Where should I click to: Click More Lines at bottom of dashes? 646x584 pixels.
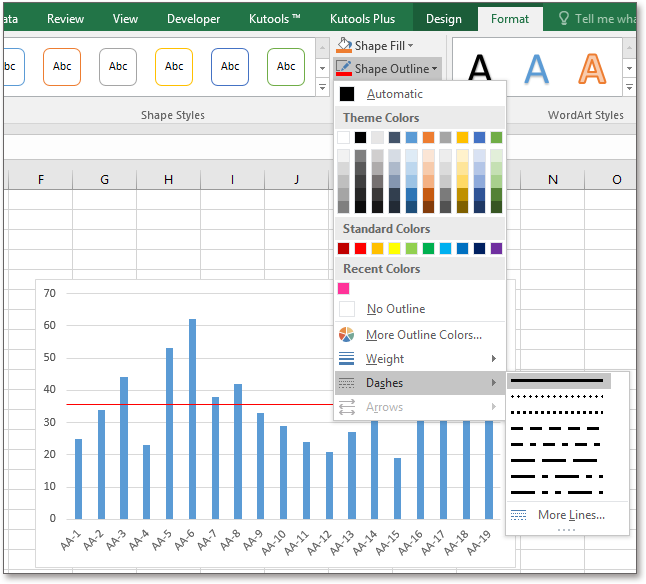[x=570, y=515]
